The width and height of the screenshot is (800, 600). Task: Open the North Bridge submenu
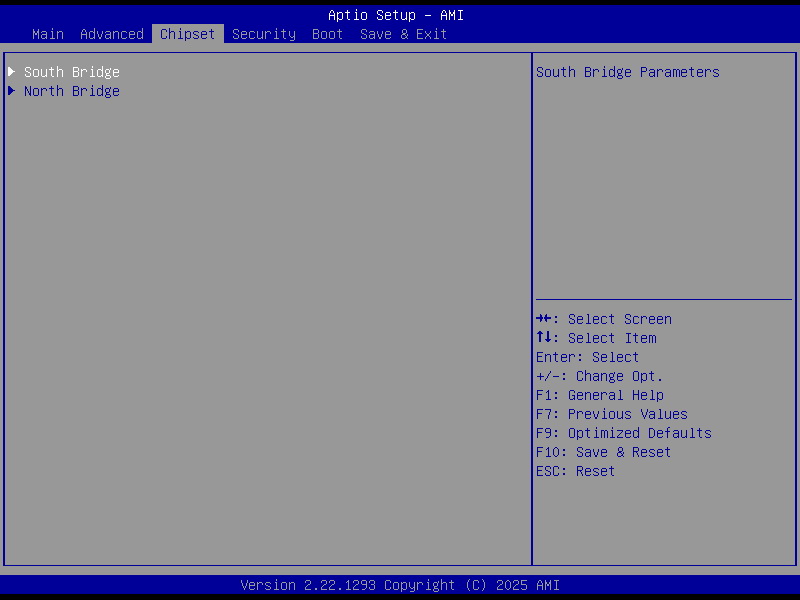[72, 91]
